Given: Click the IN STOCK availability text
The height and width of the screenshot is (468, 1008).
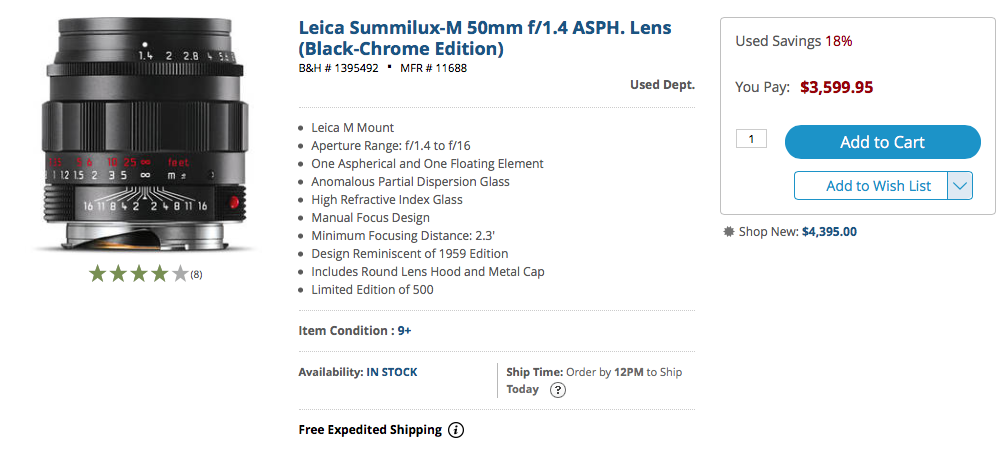Looking at the screenshot, I should pos(392,372).
